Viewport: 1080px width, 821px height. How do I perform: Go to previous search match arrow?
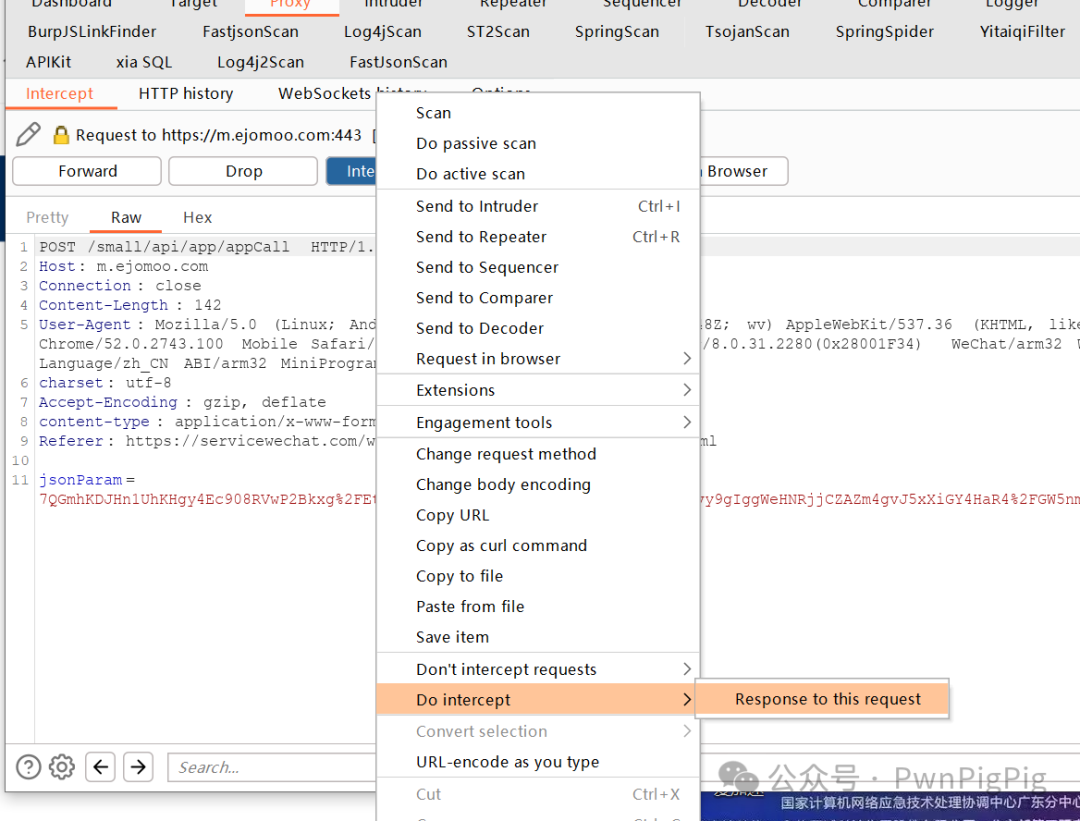(101, 767)
